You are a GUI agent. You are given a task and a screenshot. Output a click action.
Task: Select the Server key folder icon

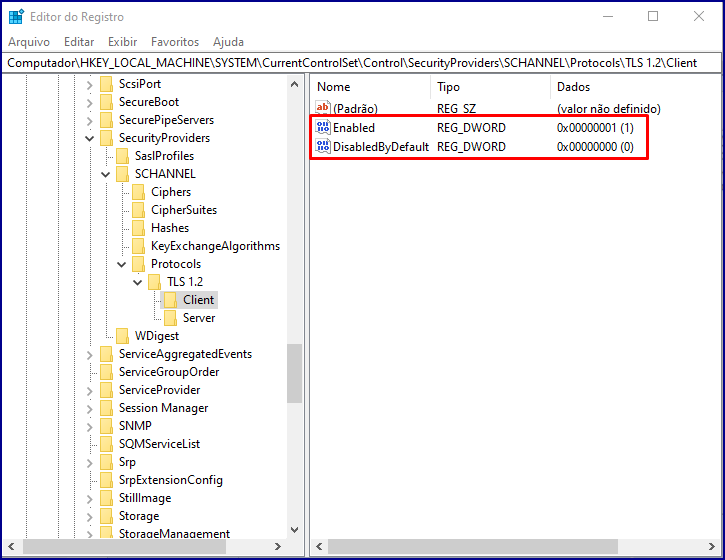point(172,318)
